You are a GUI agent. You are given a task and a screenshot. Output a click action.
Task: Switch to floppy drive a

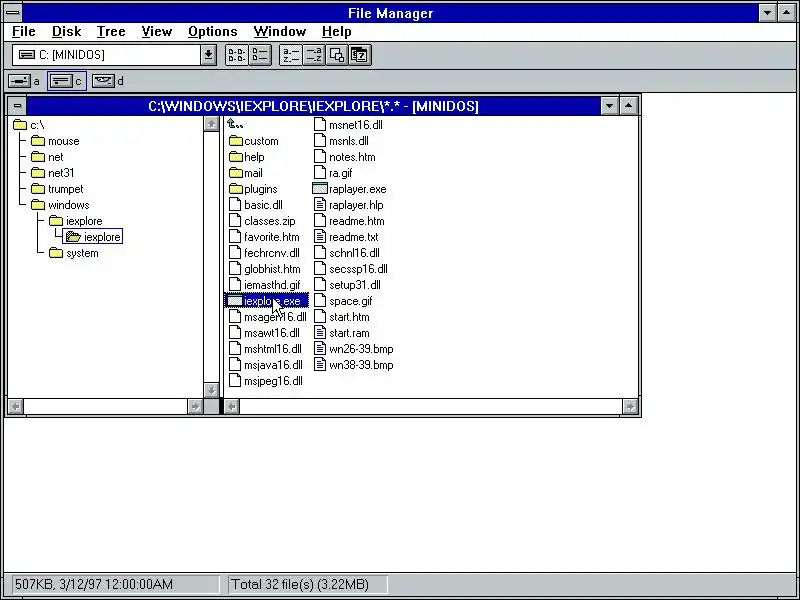24,81
